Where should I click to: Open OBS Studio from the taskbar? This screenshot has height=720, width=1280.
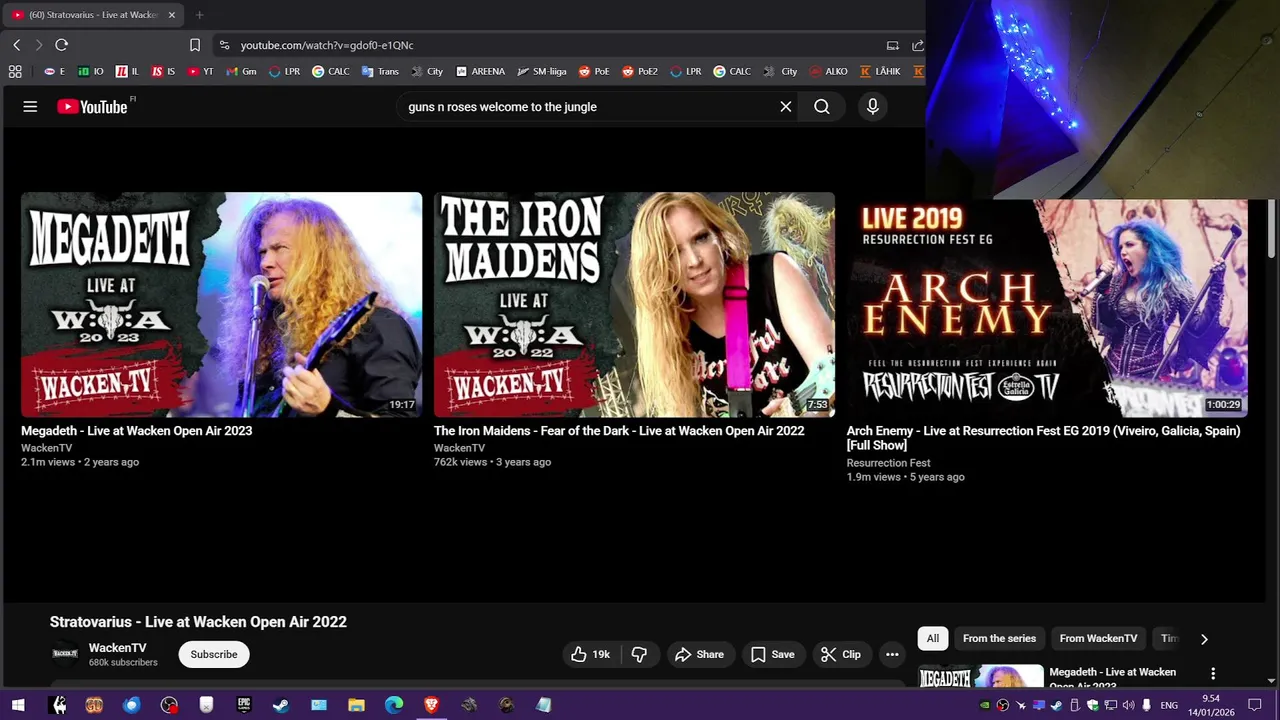coord(169,705)
